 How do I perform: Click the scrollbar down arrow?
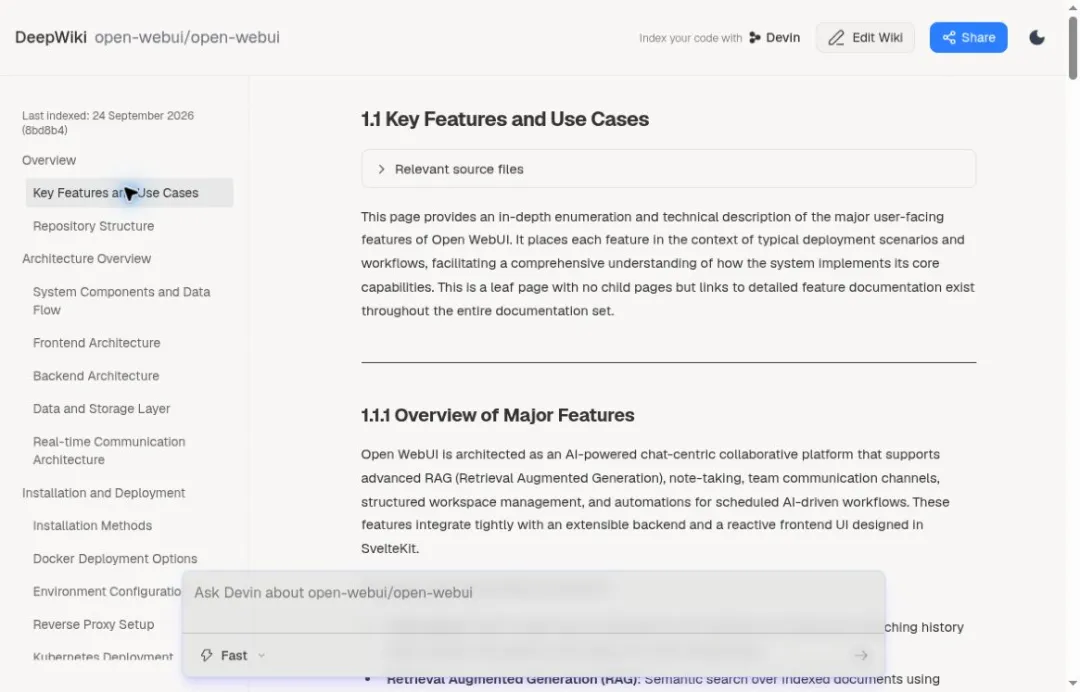pyautogui.click(x=1072, y=684)
